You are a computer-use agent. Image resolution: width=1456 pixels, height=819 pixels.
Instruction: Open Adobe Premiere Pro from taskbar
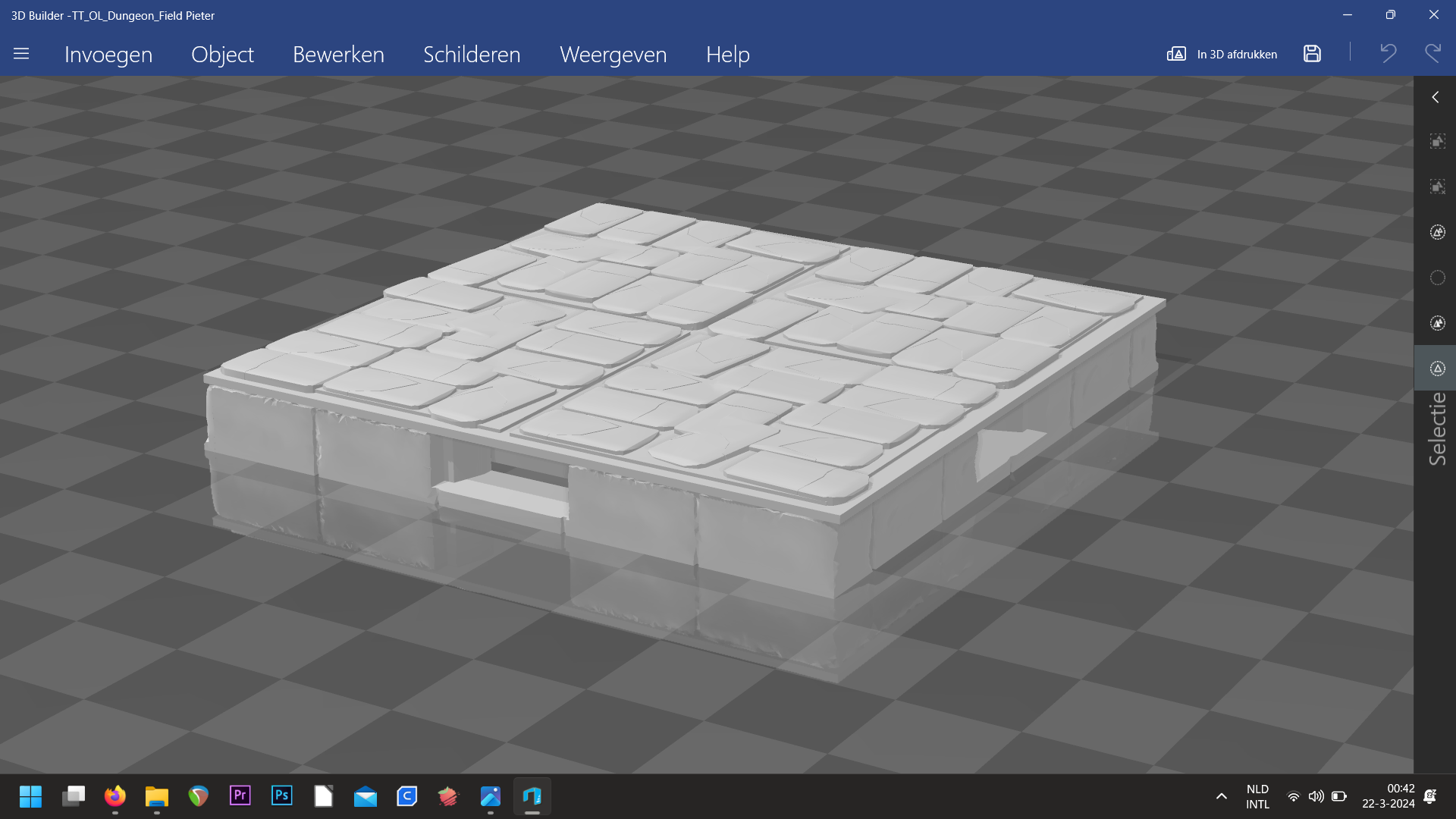click(240, 795)
